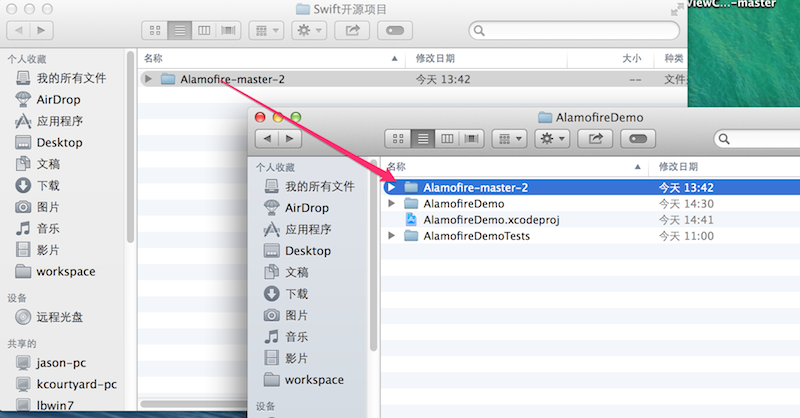Sort by 种类 in Swift开源项目 window
The image size is (800, 418).
[x=671, y=59]
